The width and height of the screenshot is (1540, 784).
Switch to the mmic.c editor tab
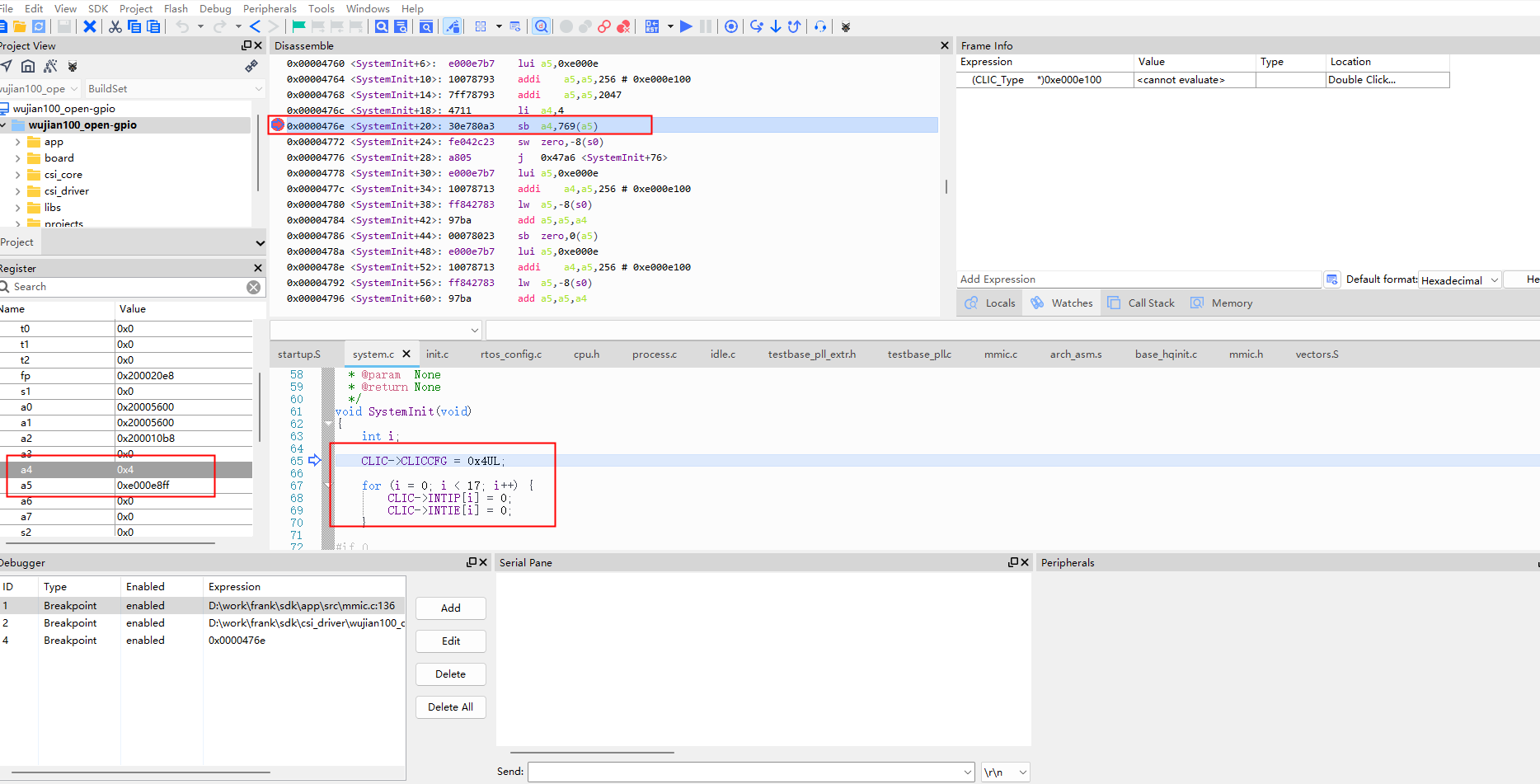coord(1001,354)
